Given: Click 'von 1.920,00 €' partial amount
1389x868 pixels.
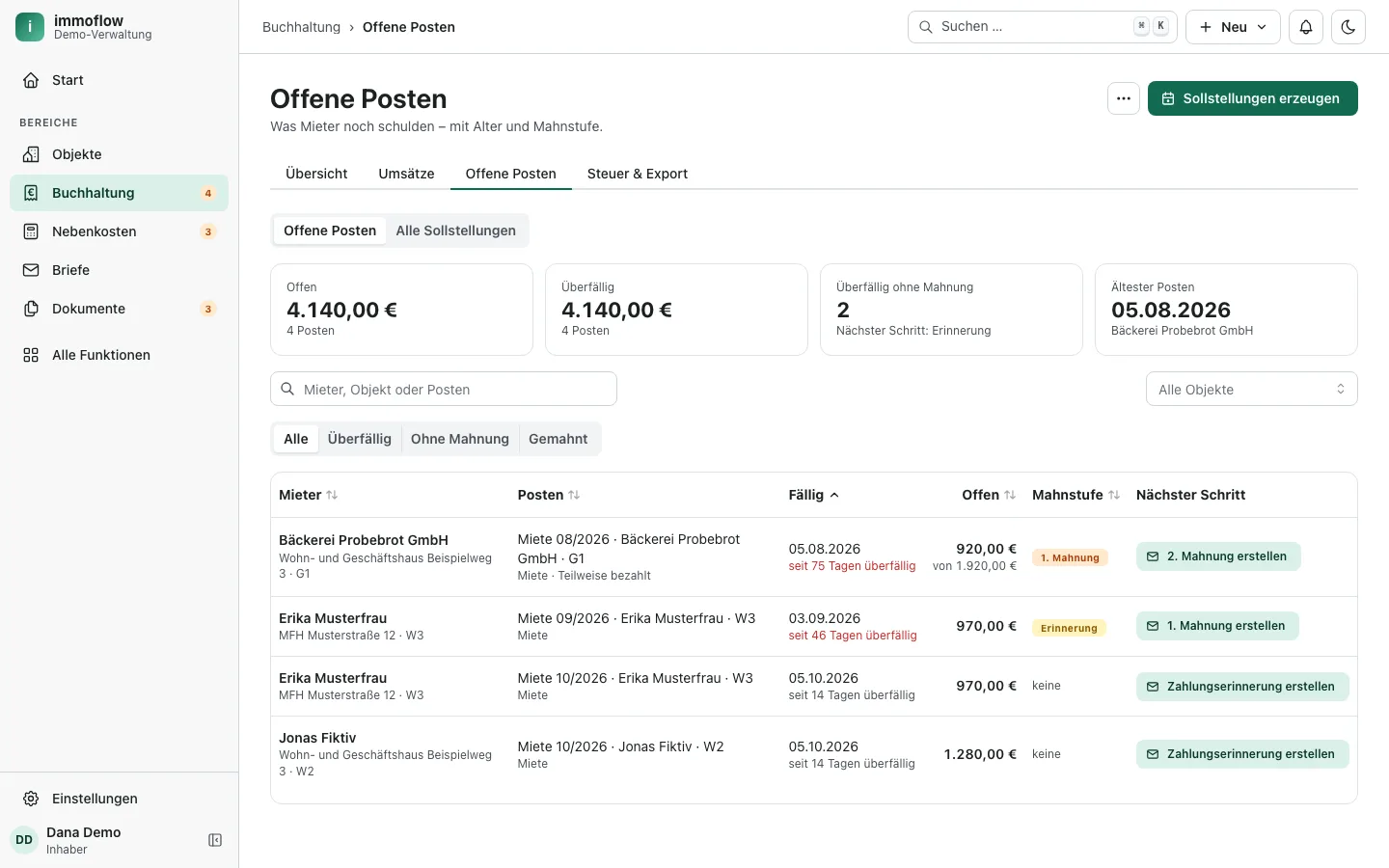Looking at the screenshot, I should [x=974, y=566].
